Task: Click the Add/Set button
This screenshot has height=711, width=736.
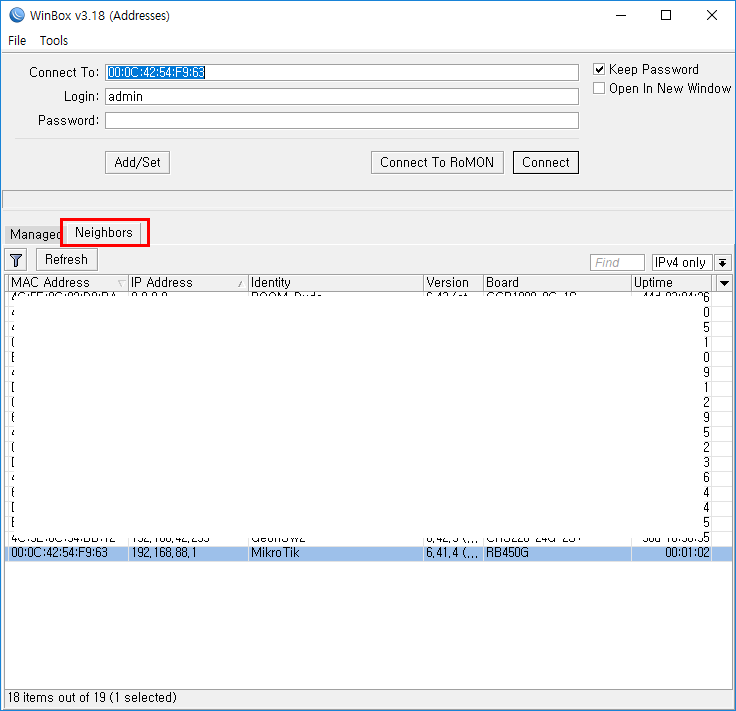Action: [138, 162]
